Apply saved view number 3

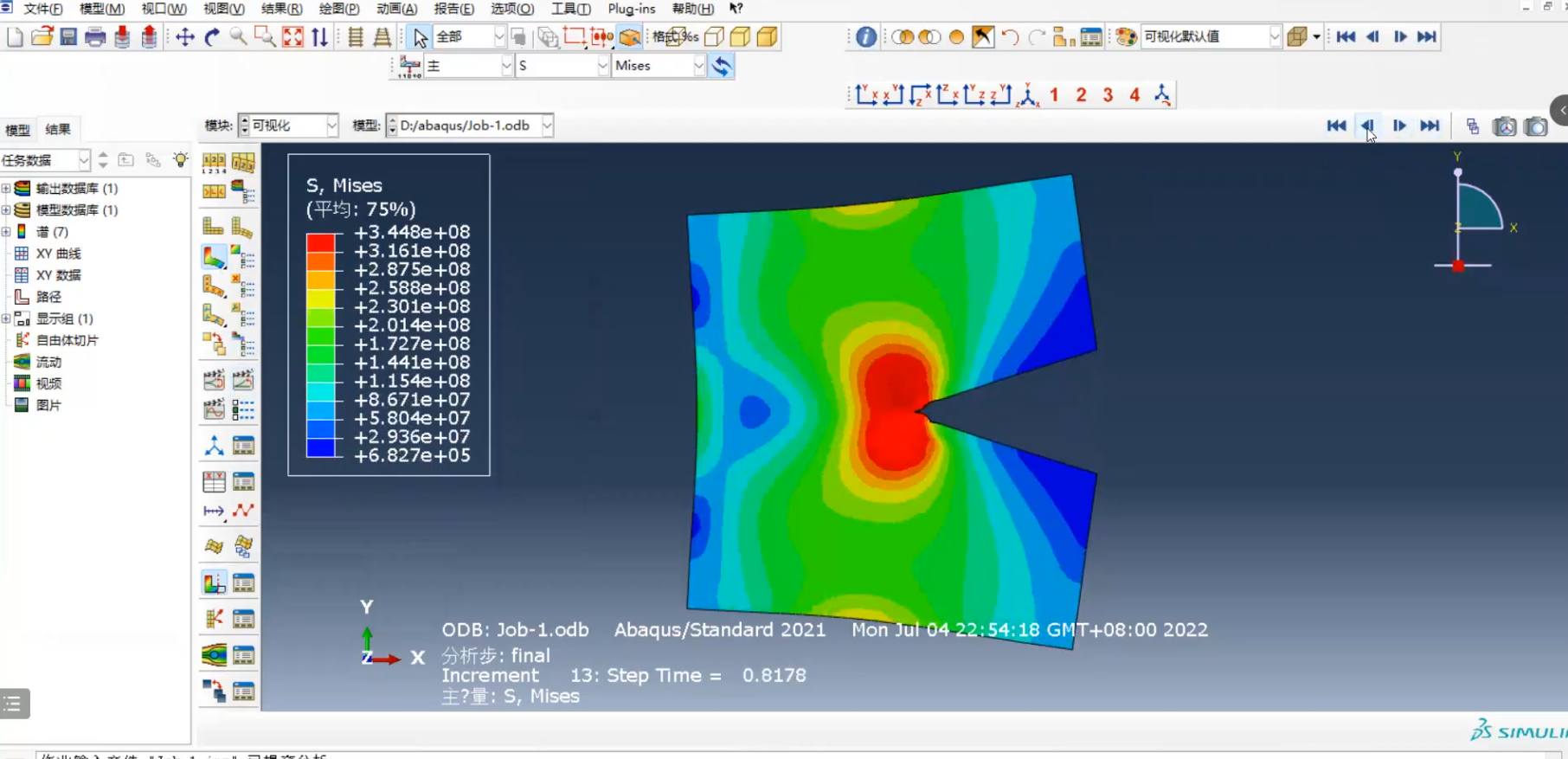[1108, 95]
